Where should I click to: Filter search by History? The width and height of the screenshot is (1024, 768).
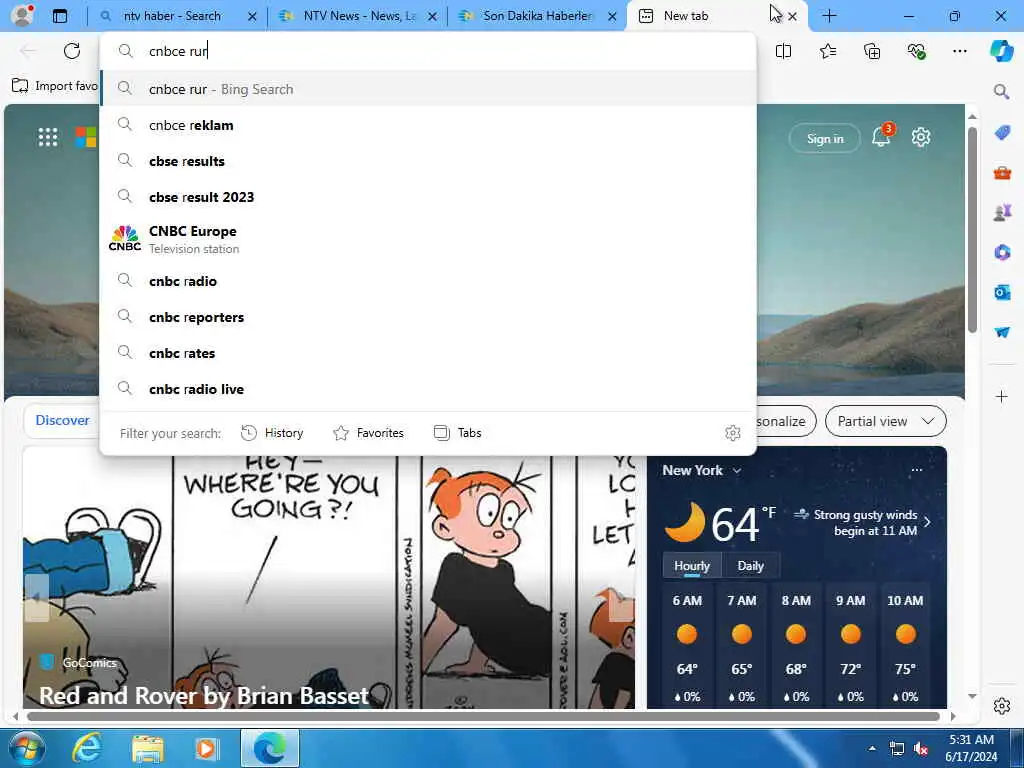tap(272, 433)
